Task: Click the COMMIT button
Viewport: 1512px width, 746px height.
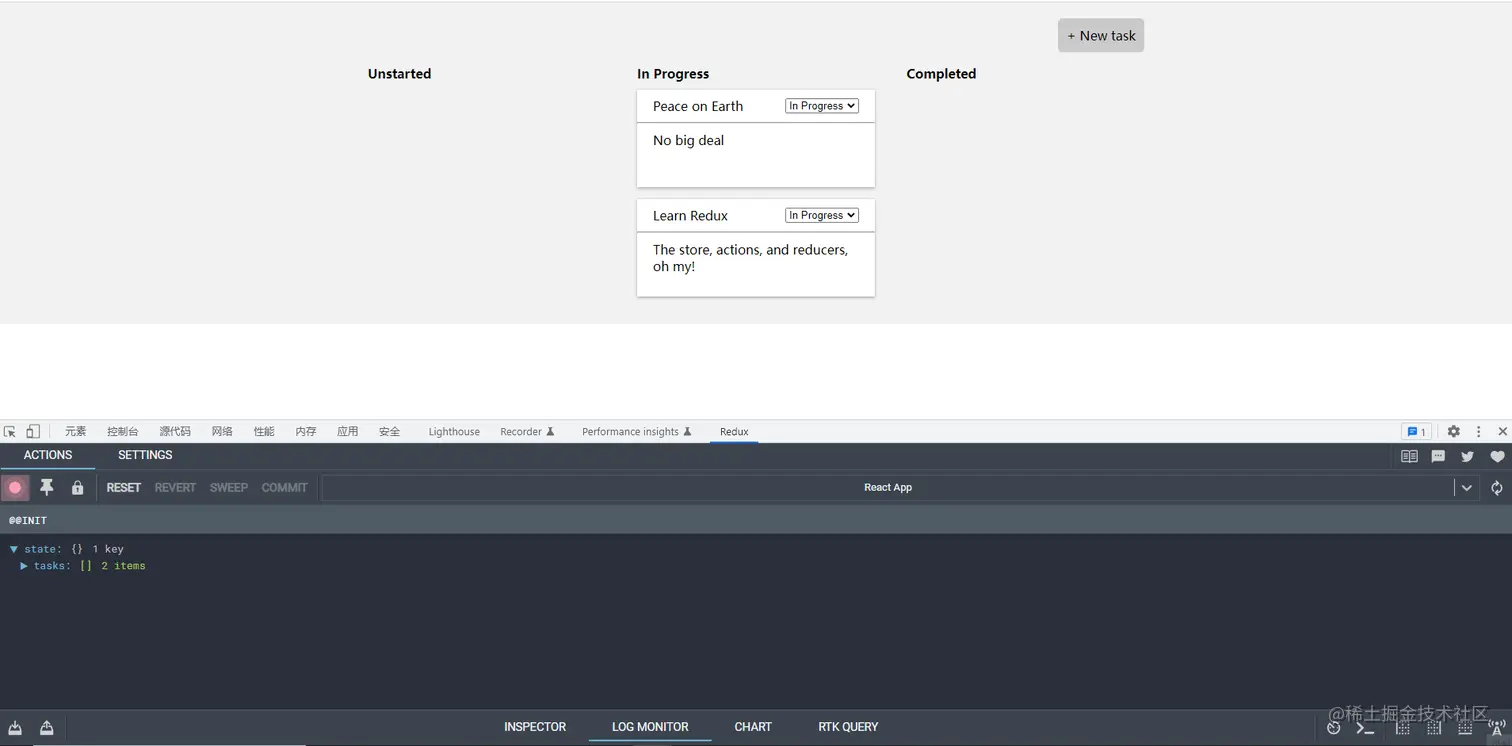Action: 285,488
